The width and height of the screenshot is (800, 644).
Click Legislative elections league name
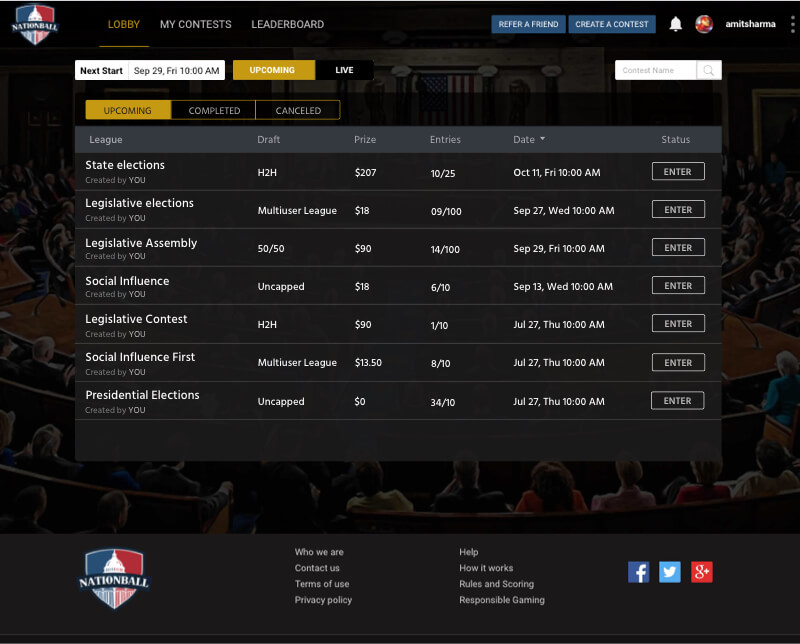pyautogui.click(x=139, y=203)
